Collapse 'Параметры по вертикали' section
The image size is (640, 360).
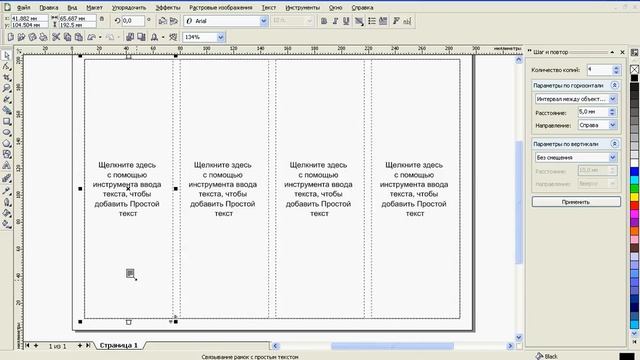tap(614, 144)
